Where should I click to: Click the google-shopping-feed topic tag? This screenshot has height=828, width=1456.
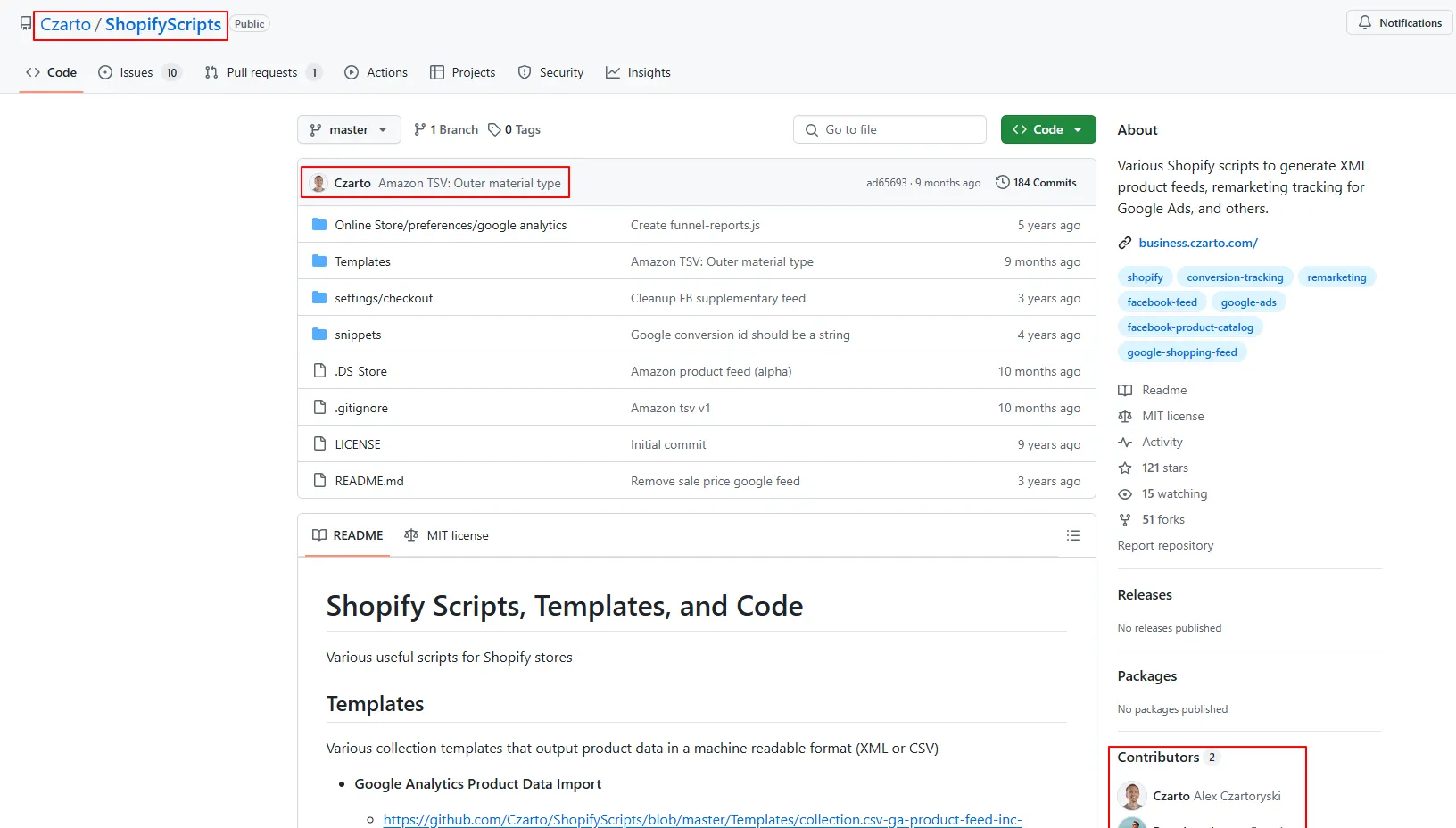1182,352
